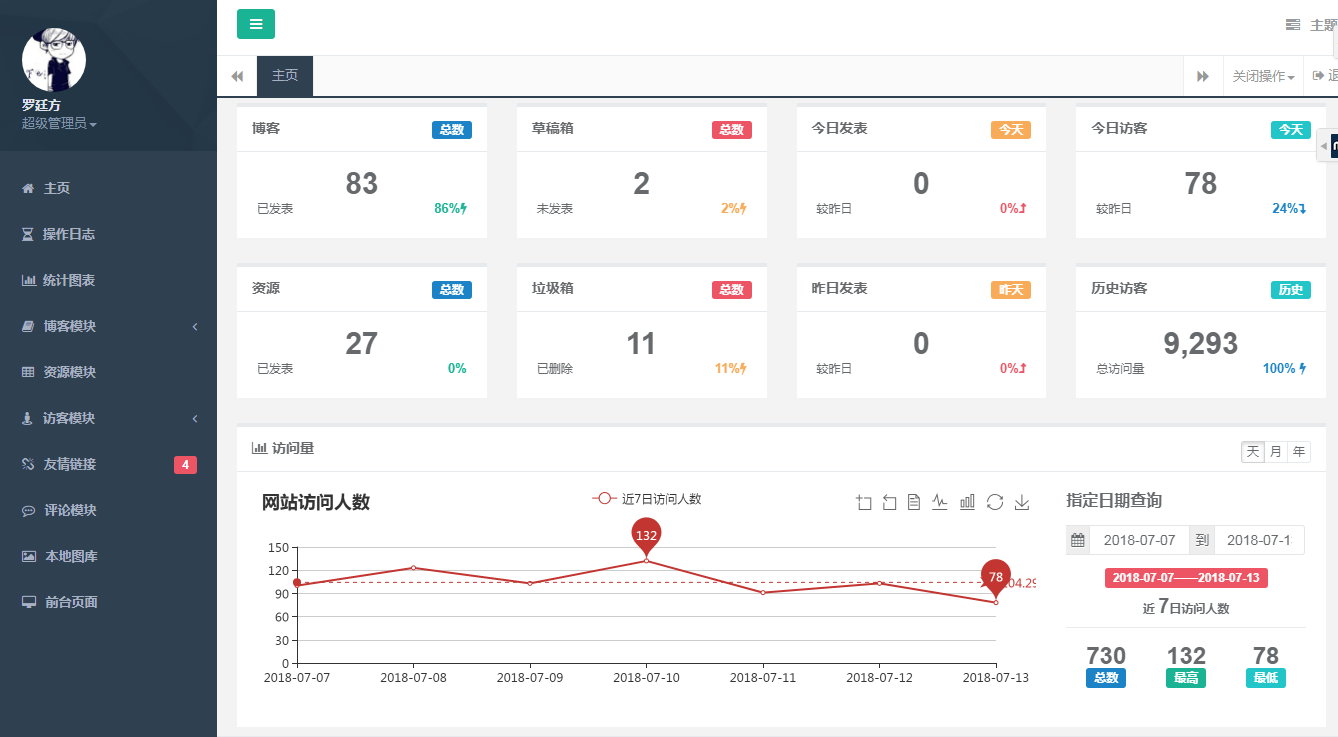Select the 月 period toggle
The width and height of the screenshot is (1338, 737).
[1276, 452]
